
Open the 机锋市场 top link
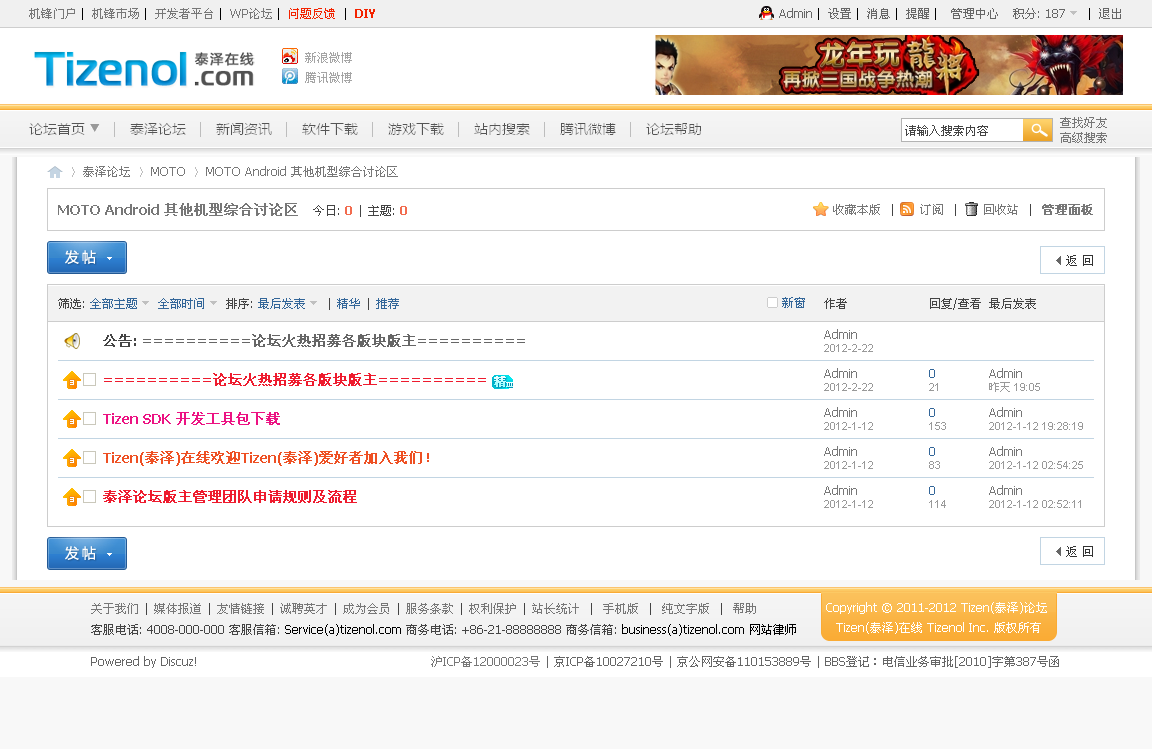click(x=115, y=13)
